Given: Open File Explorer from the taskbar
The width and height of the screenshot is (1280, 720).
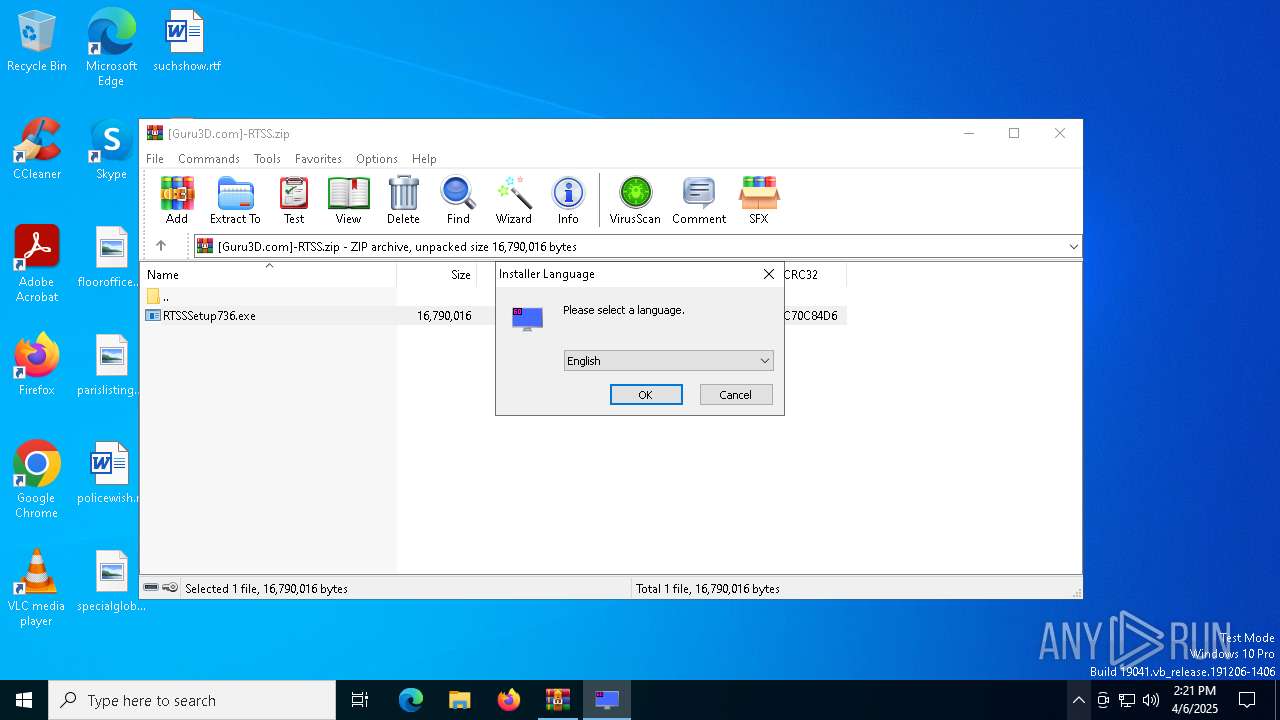Looking at the screenshot, I should point(459,700).
